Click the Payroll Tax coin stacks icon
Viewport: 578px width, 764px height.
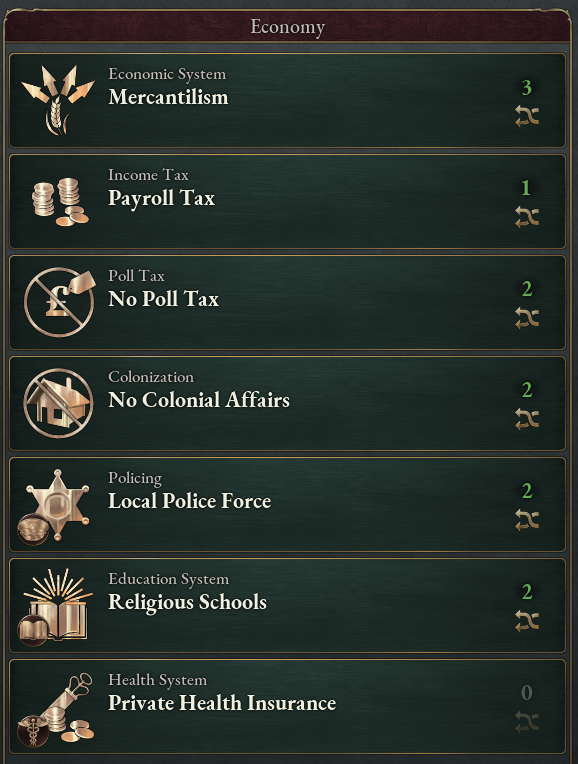(60, 202)
